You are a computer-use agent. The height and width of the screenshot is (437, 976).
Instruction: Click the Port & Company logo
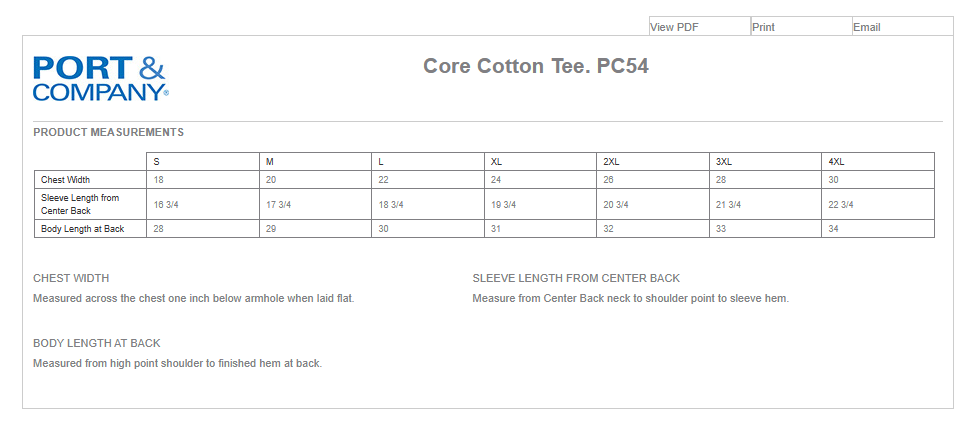[x=100, y=78]
